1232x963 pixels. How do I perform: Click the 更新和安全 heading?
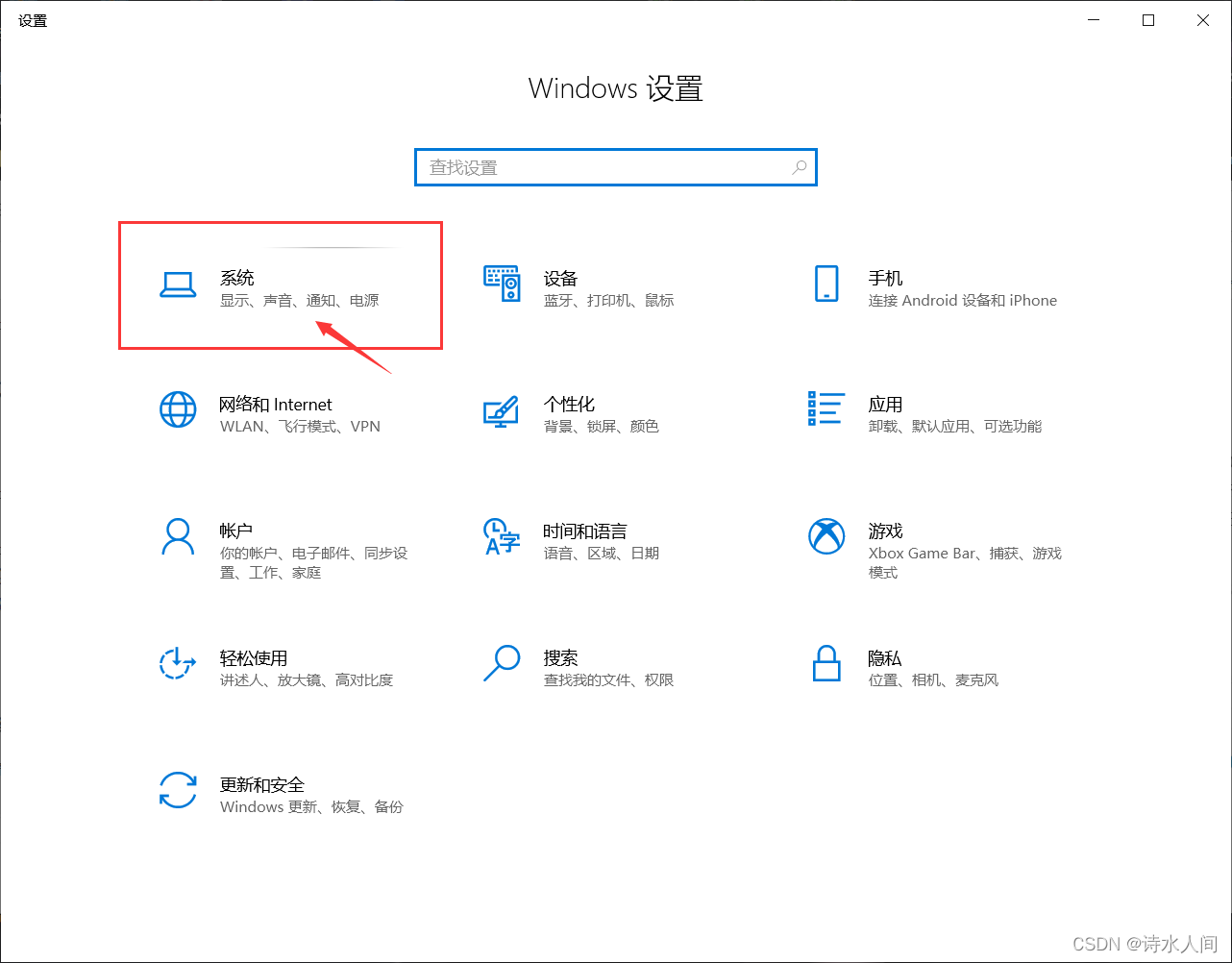262,784
